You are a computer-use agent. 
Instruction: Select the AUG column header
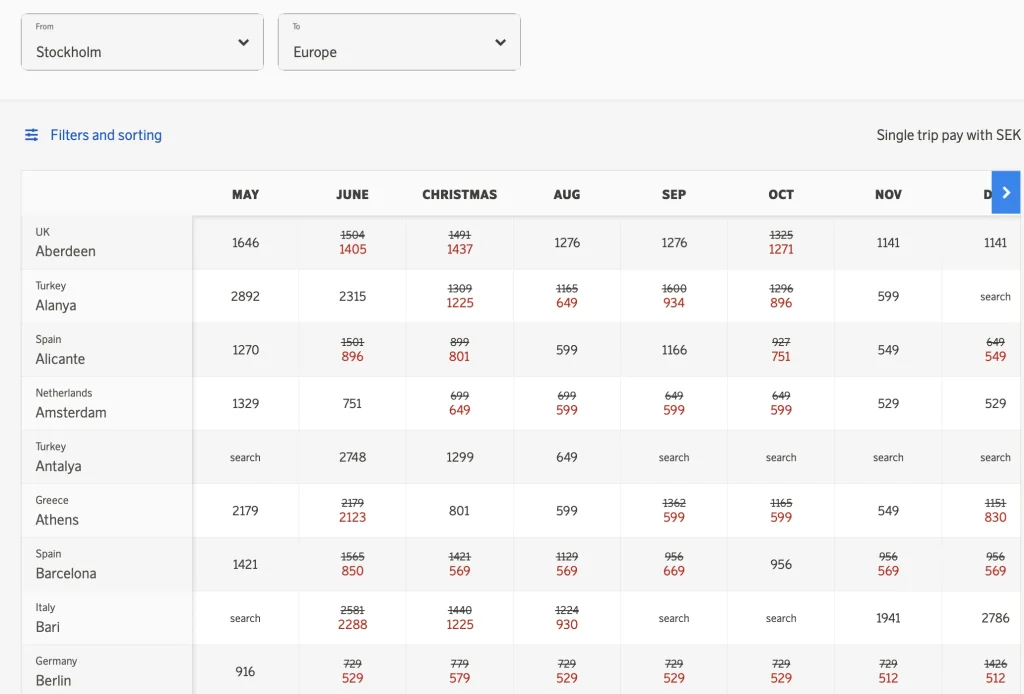(x=567, y=195)
